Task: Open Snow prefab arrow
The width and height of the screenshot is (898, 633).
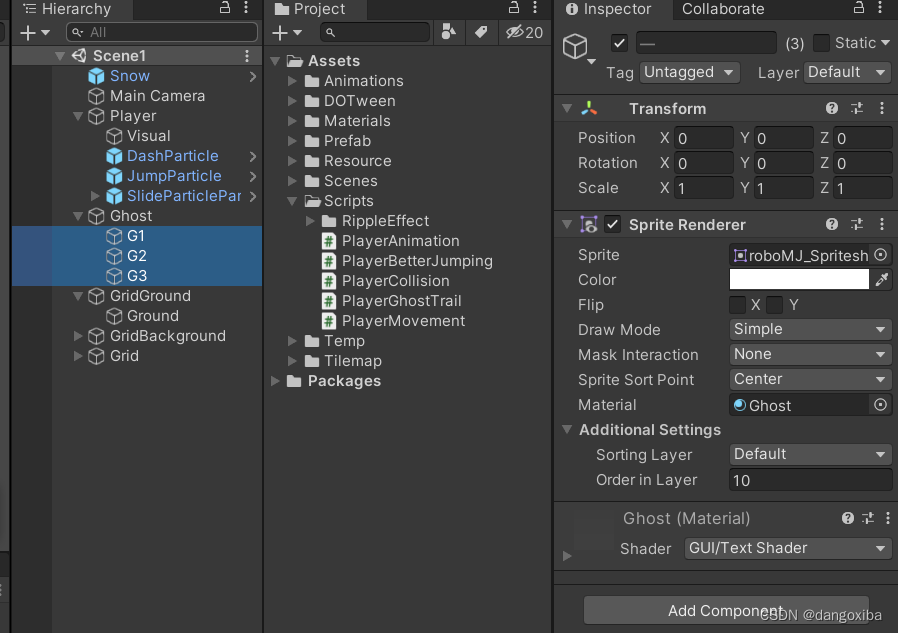Action: pyautogui.click(x=253, y=76)
